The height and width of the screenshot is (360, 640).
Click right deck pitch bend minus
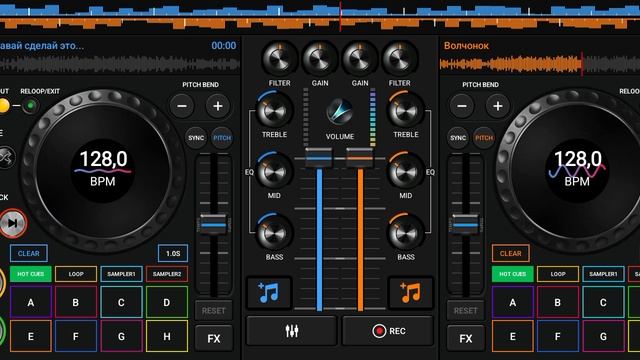coord(462,106)
